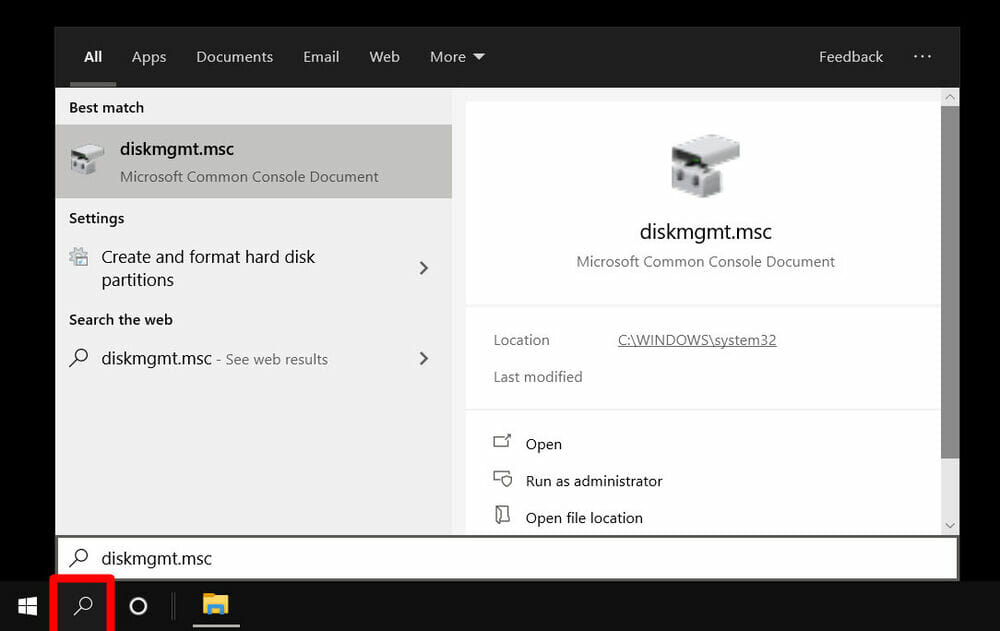Image resolution: width=1000 pixels, height=631 pixels.
Task: Open the C:\WINDOWS\system32 location link
Action: point(696,340)
